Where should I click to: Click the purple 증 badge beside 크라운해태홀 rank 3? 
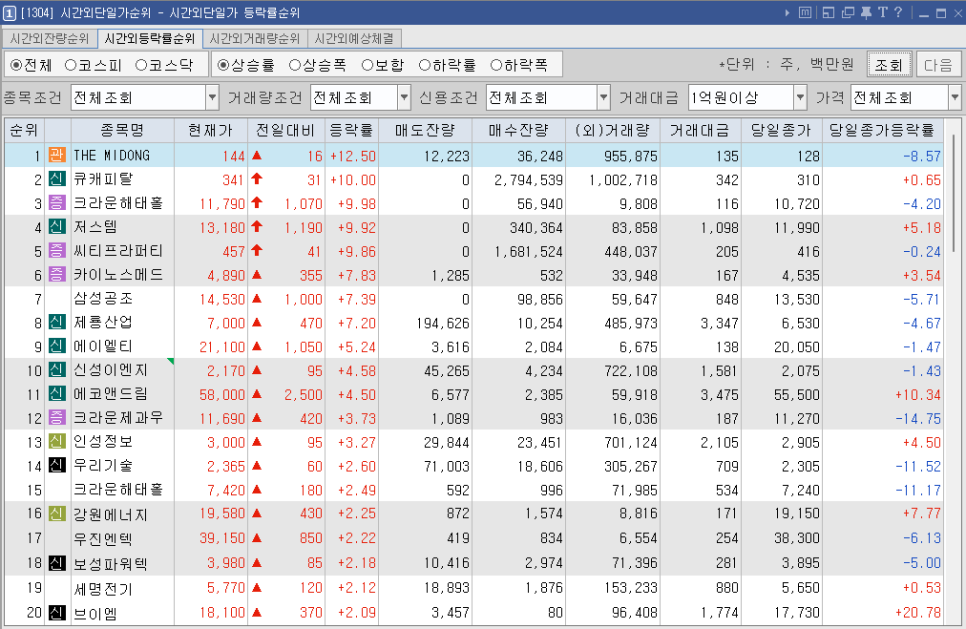click(57, 203)
